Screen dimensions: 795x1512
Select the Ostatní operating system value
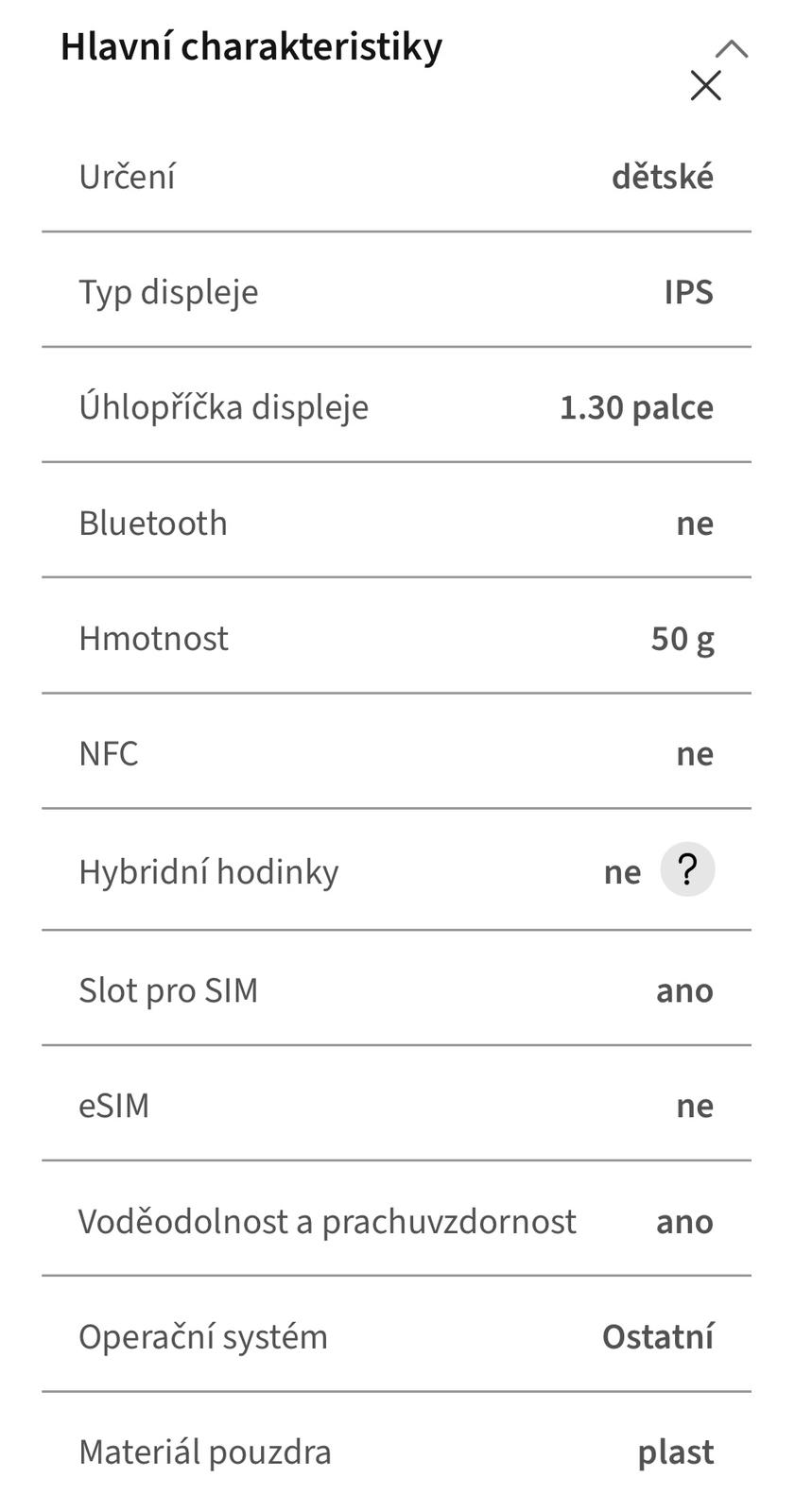[658, 1336]
